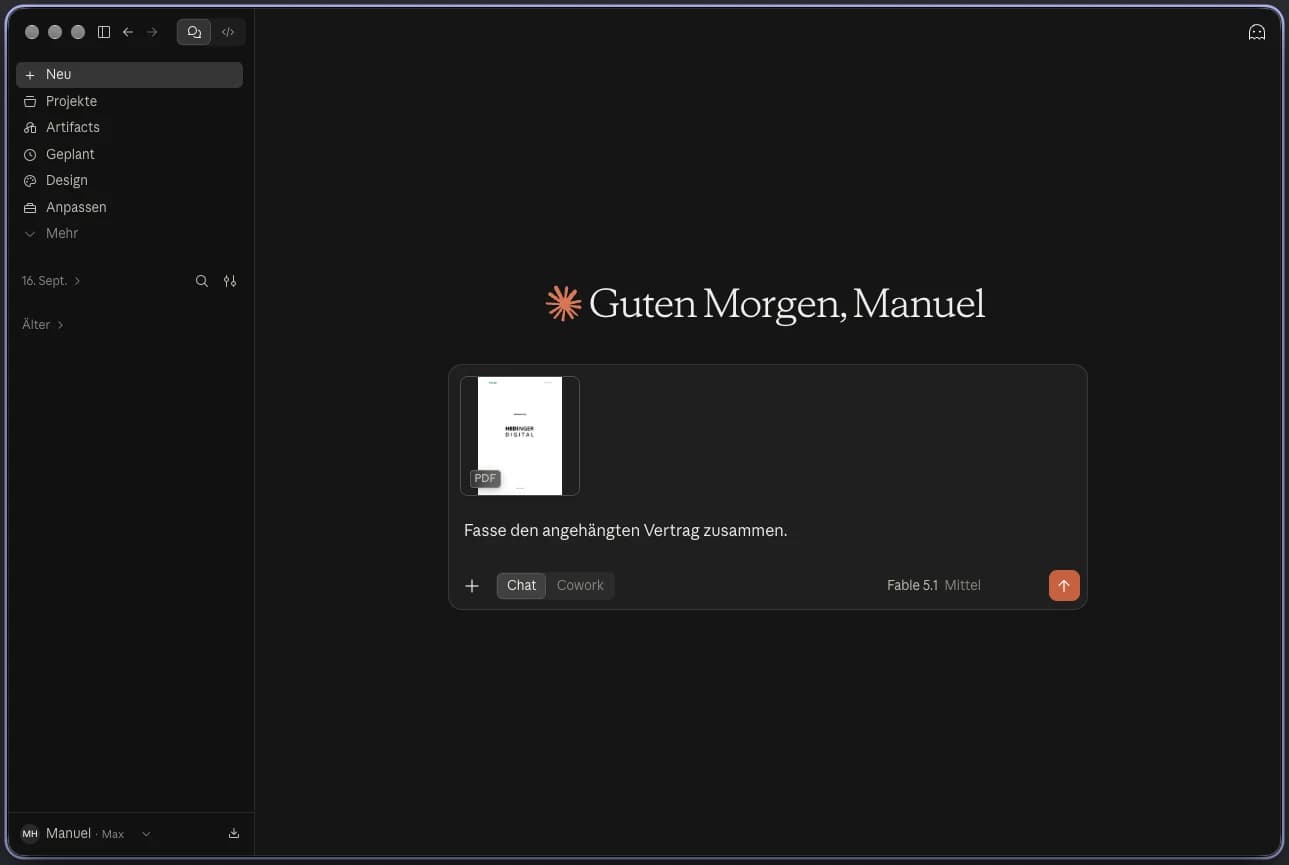
Task: Expand the Mehr sidebar list
Action: 129,233
